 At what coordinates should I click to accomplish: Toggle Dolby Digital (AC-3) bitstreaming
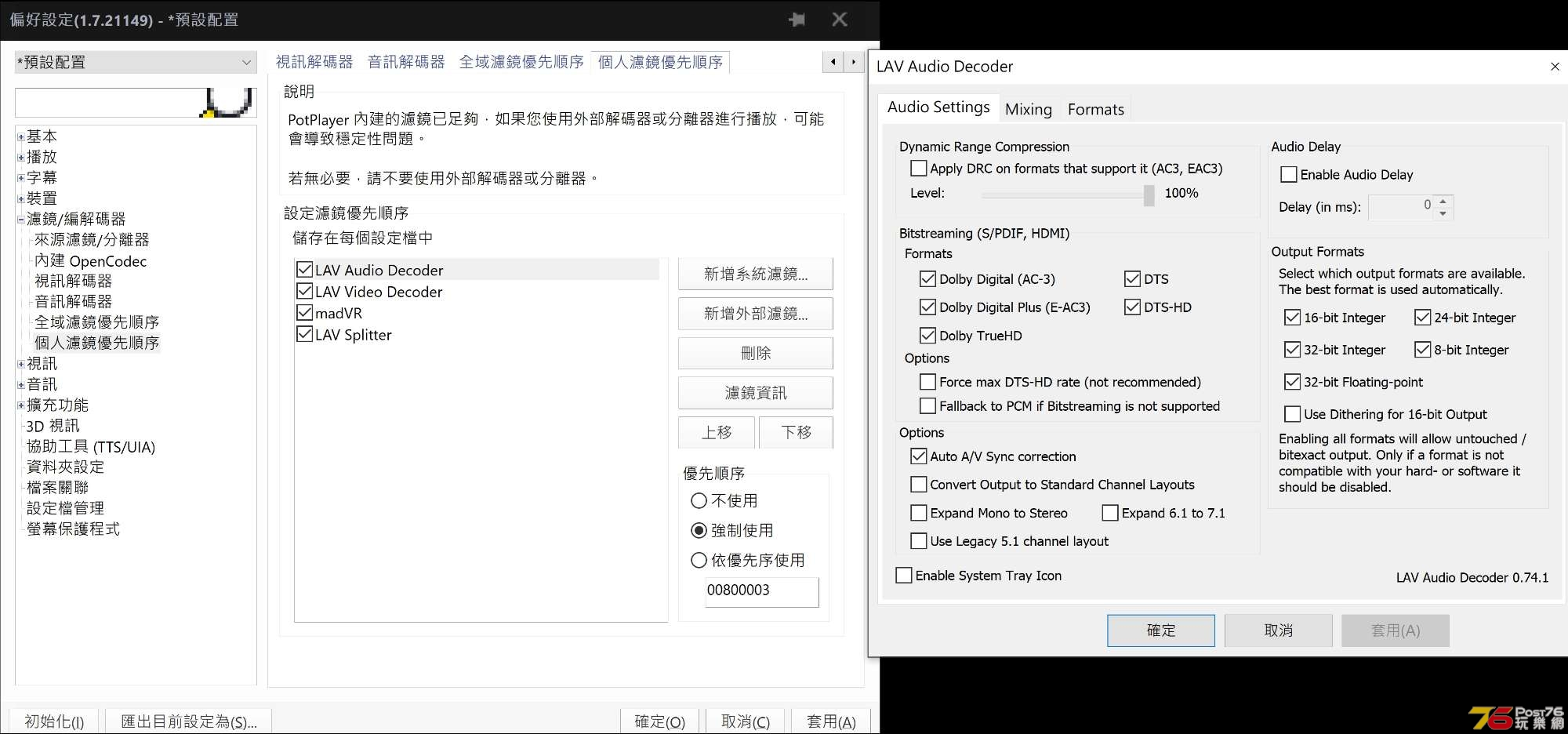tap(927, 279)
